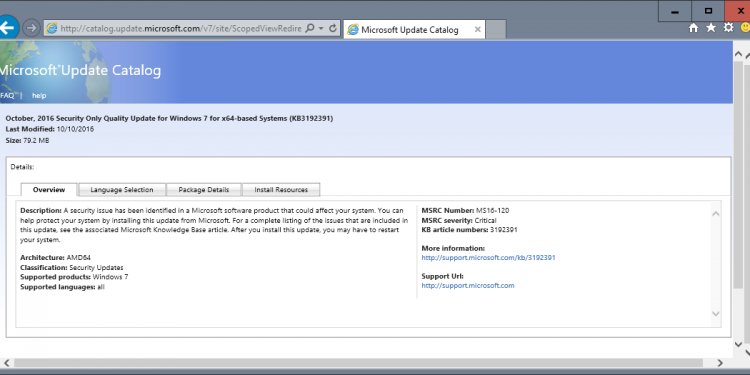Click the KB3192391 update title text

click(x=169, y=118)
